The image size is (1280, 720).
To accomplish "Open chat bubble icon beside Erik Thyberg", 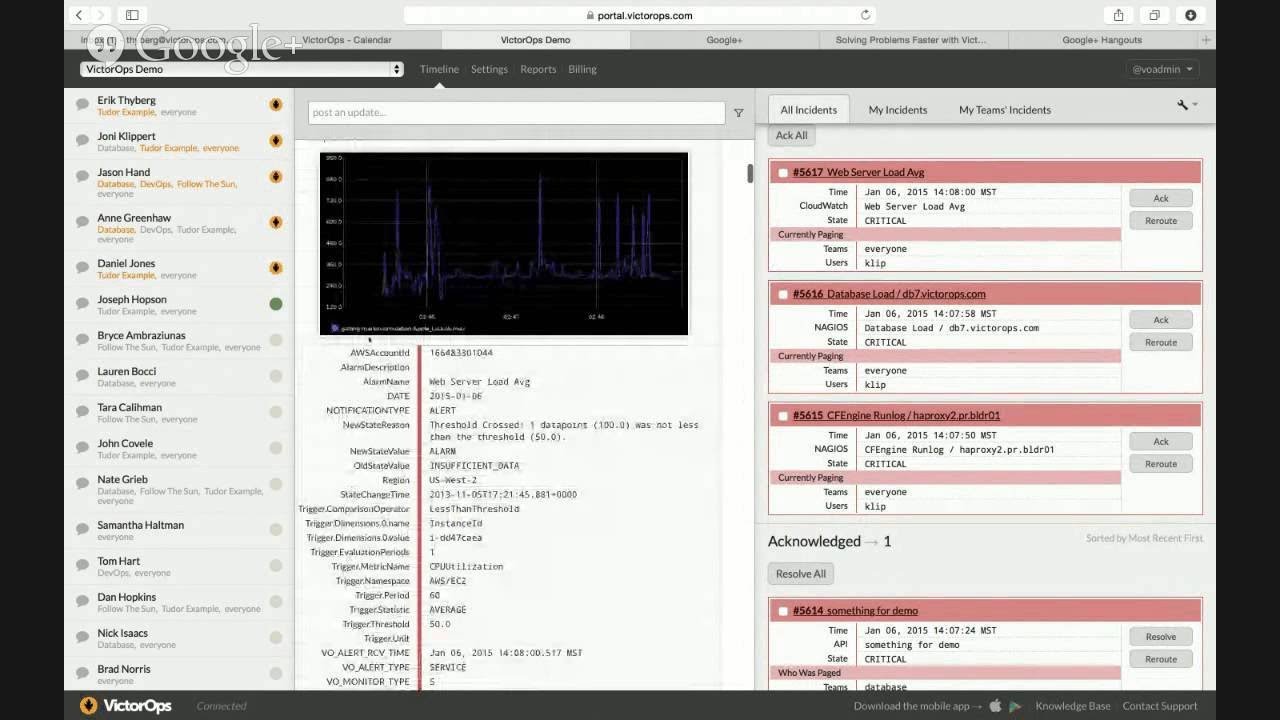I will pyautogui.click(x=83, y=105).
